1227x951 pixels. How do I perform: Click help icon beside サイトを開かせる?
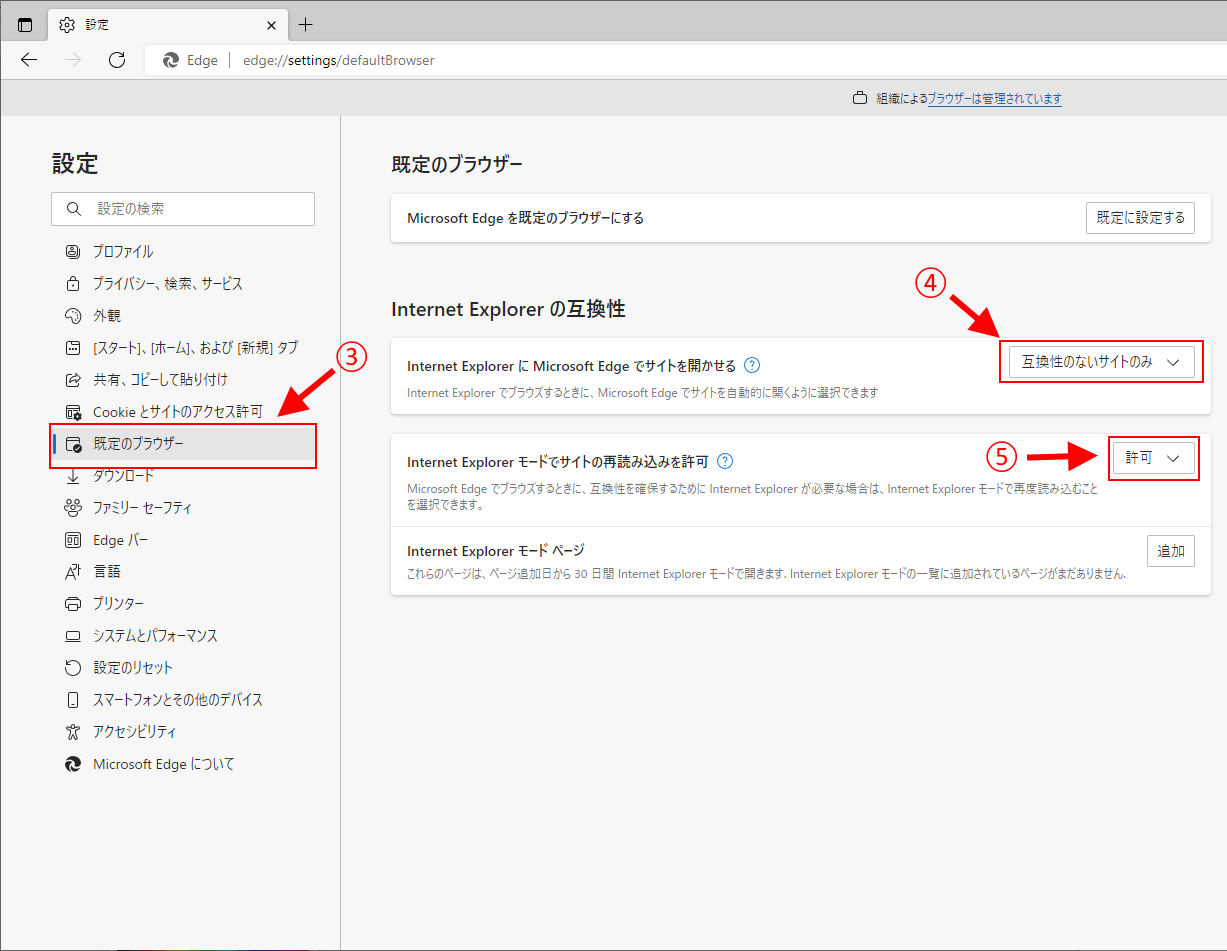pos(753,365)
